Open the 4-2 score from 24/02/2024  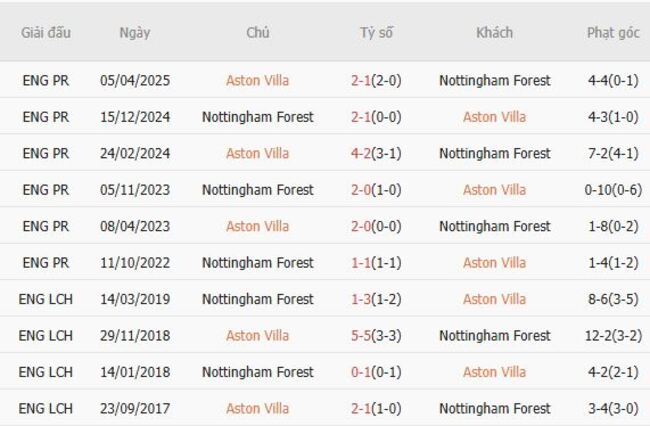point(362,153)
